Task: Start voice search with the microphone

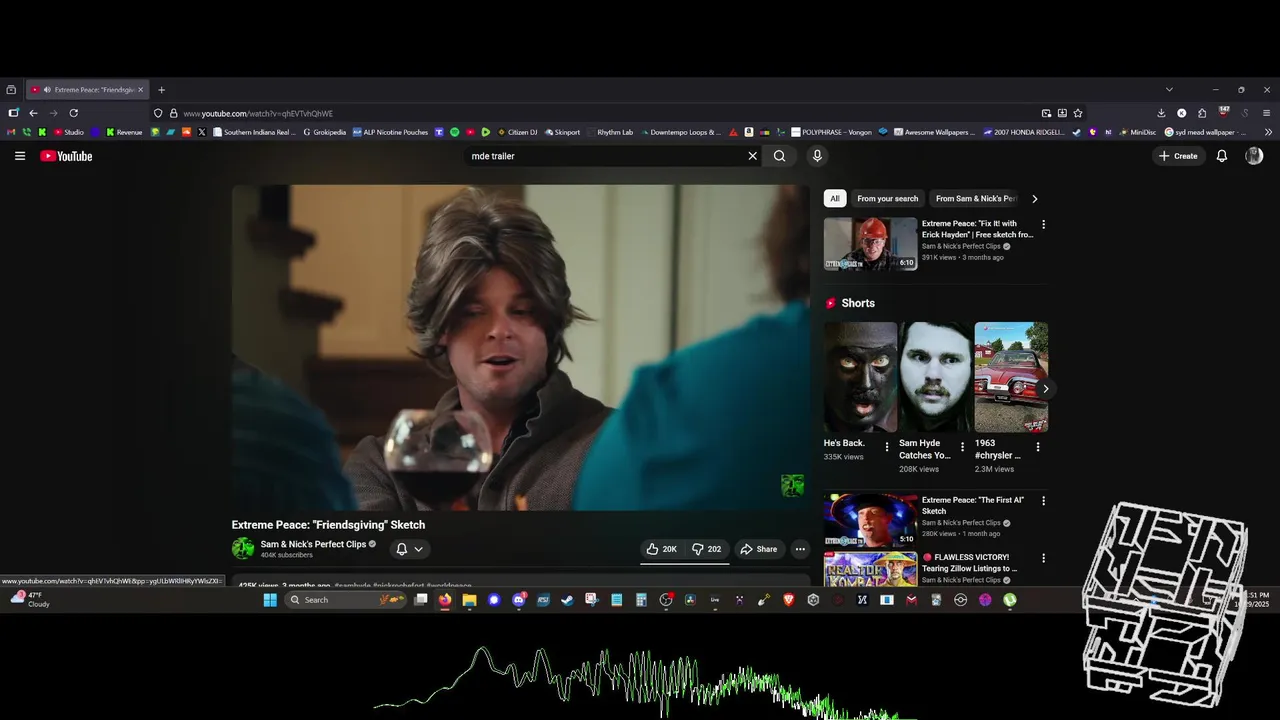Action: (x=817, y=156)
